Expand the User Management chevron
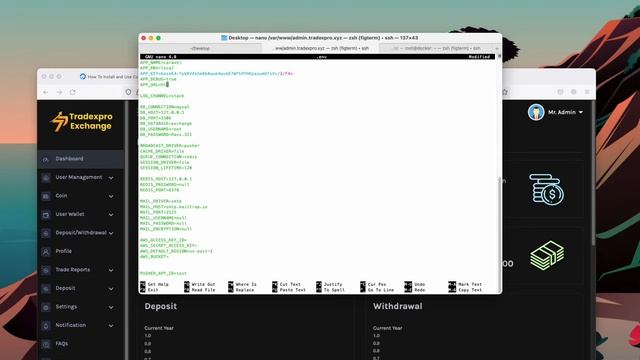This screenshot has height=360, width=640. point(111,178)
